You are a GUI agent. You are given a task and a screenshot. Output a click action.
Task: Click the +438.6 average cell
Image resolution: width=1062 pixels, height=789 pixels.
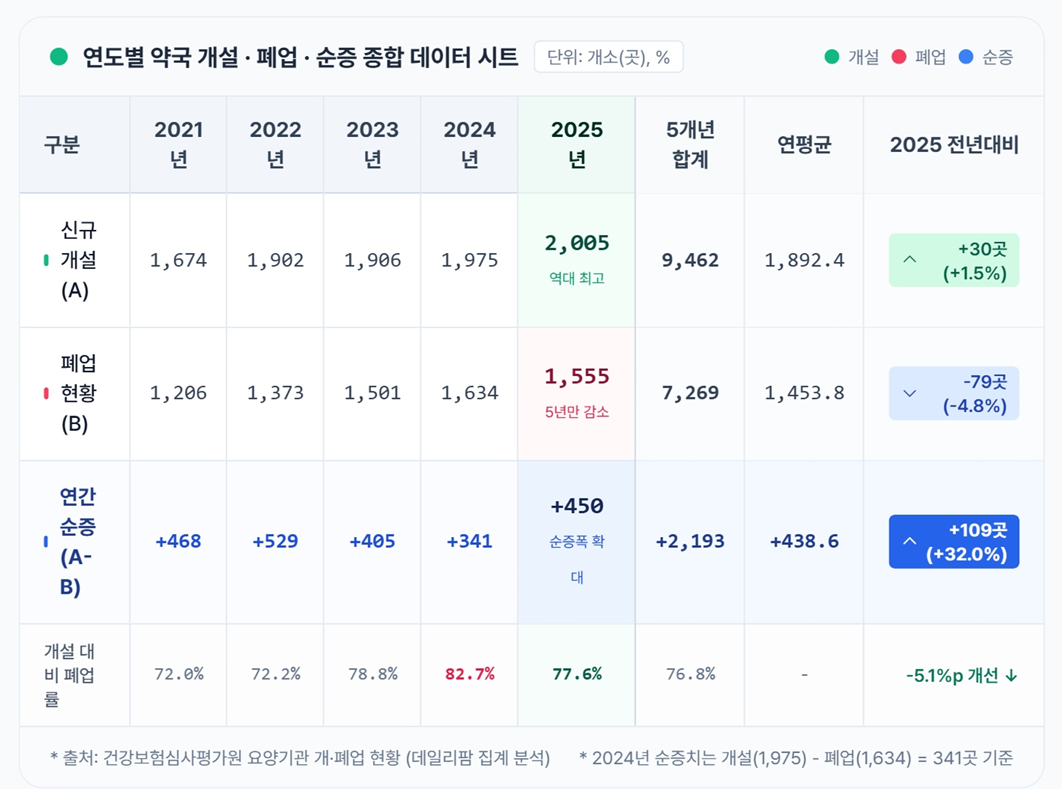804,541
